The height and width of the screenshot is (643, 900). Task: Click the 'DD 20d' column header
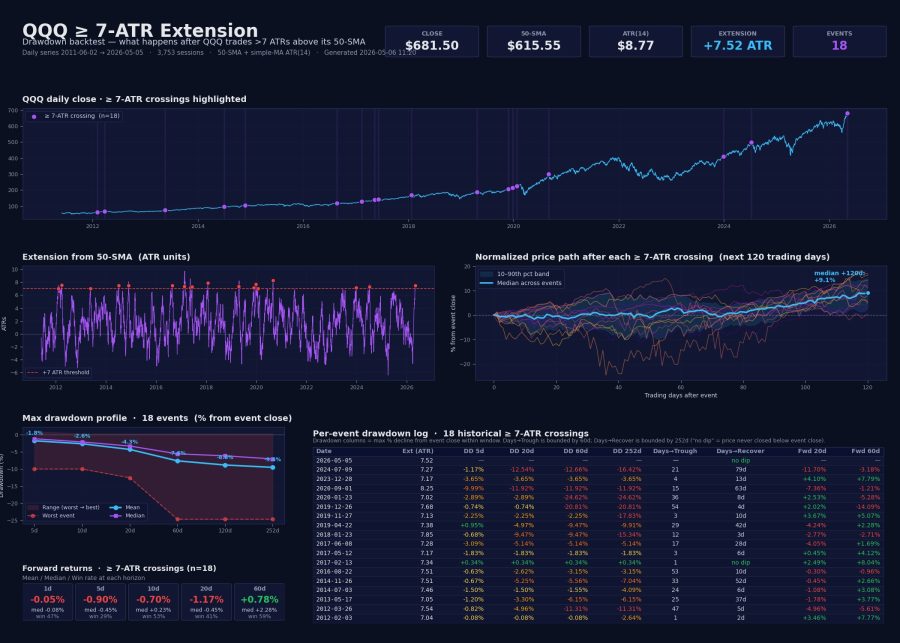[521, 451]
